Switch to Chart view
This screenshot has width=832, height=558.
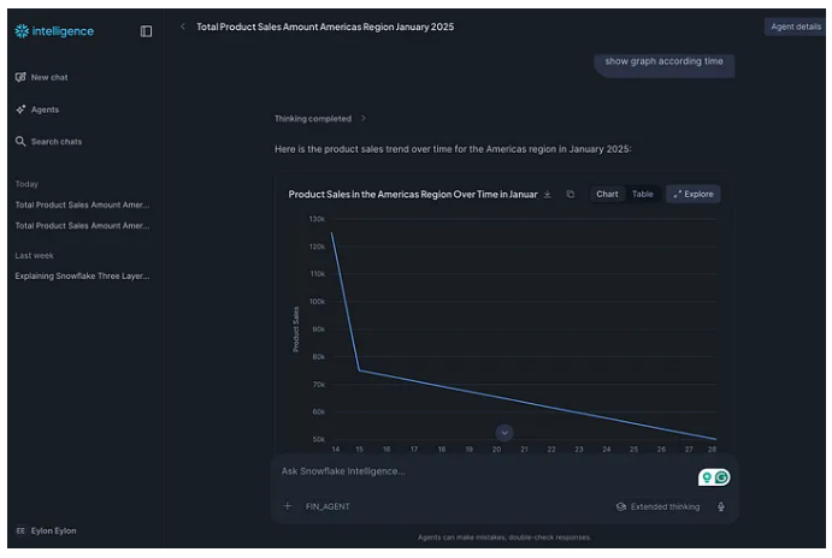pyautogui.click(x=607, y=194)
